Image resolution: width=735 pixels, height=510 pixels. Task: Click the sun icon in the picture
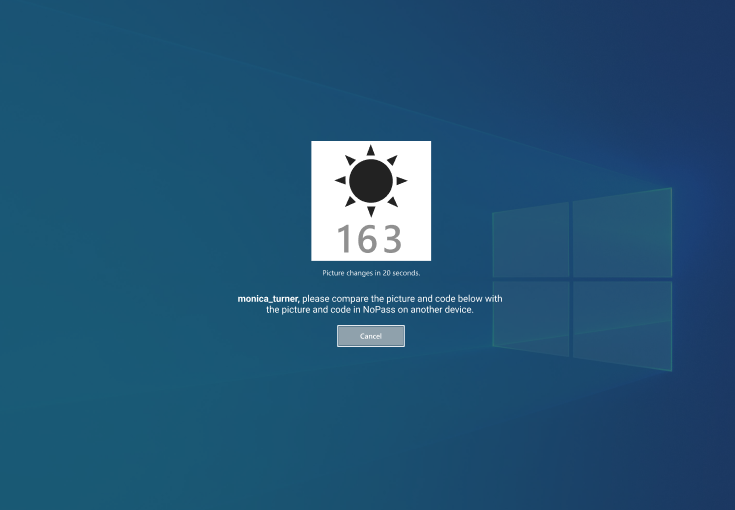[x=371, y=181]
